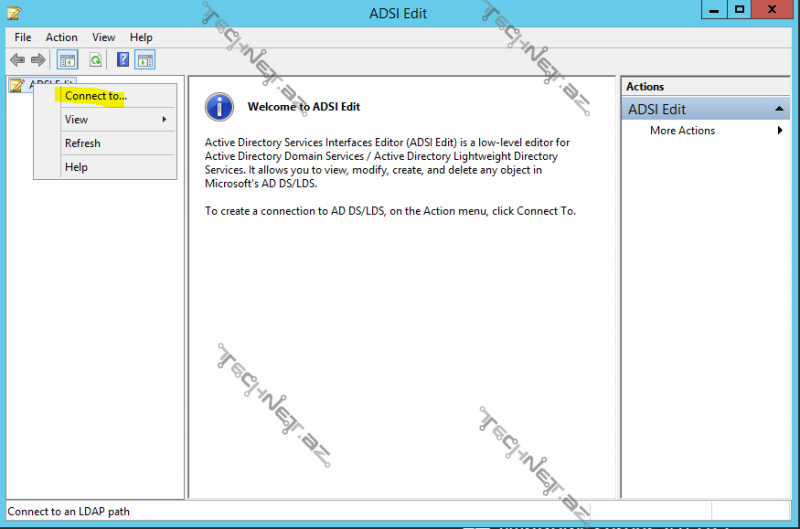Open the File menu

point(23,37)
